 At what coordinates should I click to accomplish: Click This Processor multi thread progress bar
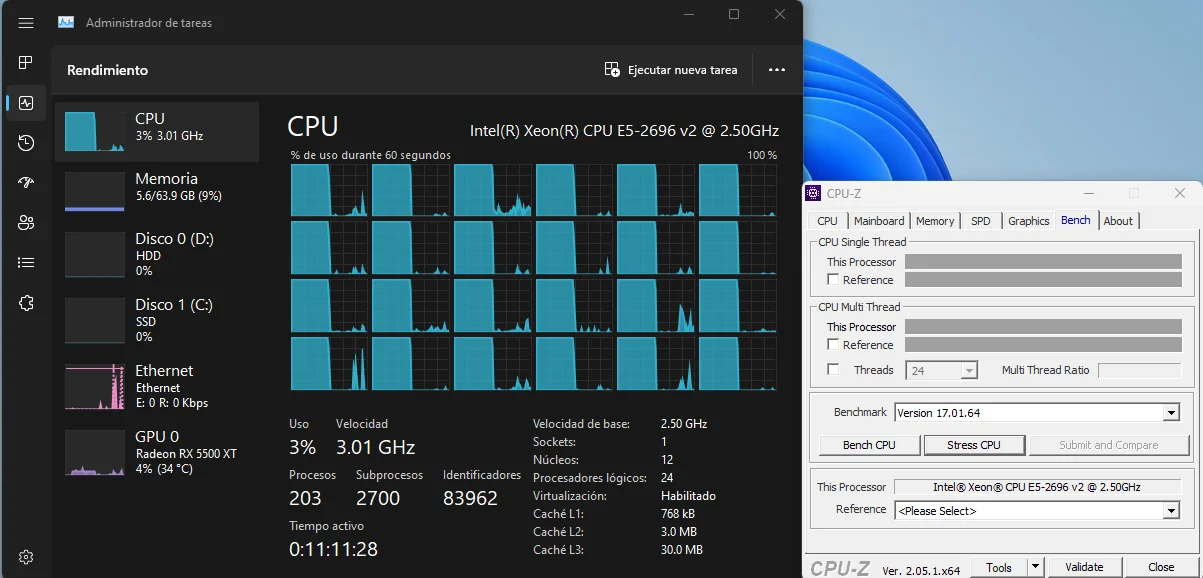pyautogui.click(x=1043, y=327)
